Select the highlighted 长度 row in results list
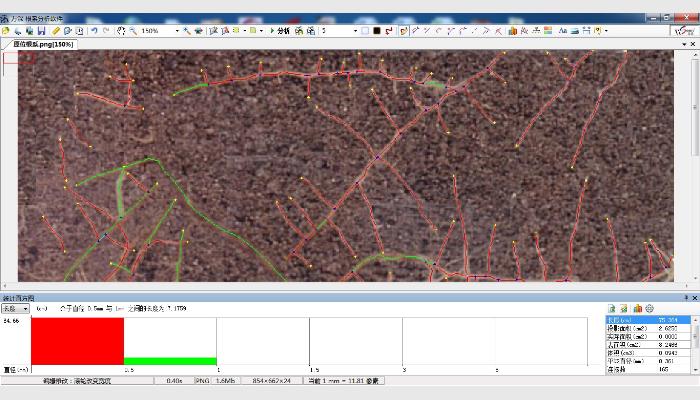This screenshot has height=400, width=700. tap(651, 320)
